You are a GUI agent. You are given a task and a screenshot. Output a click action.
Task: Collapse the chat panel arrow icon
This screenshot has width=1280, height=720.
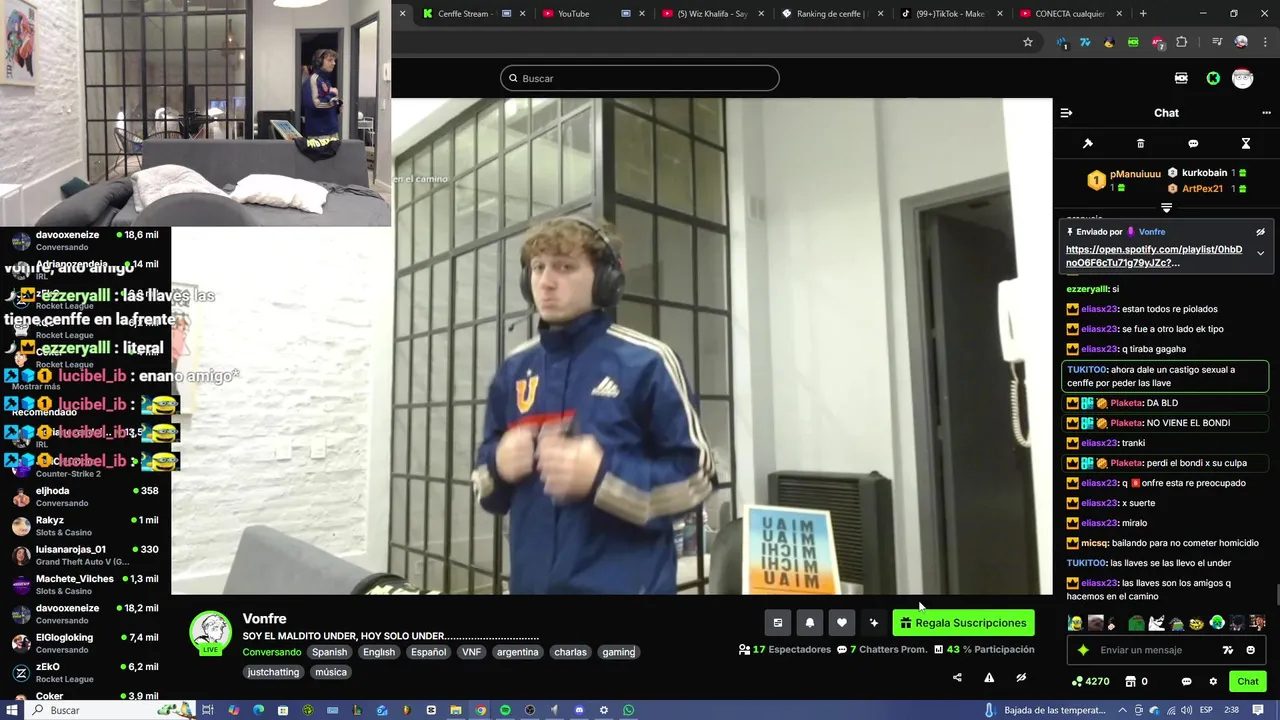click(1066, 113)
